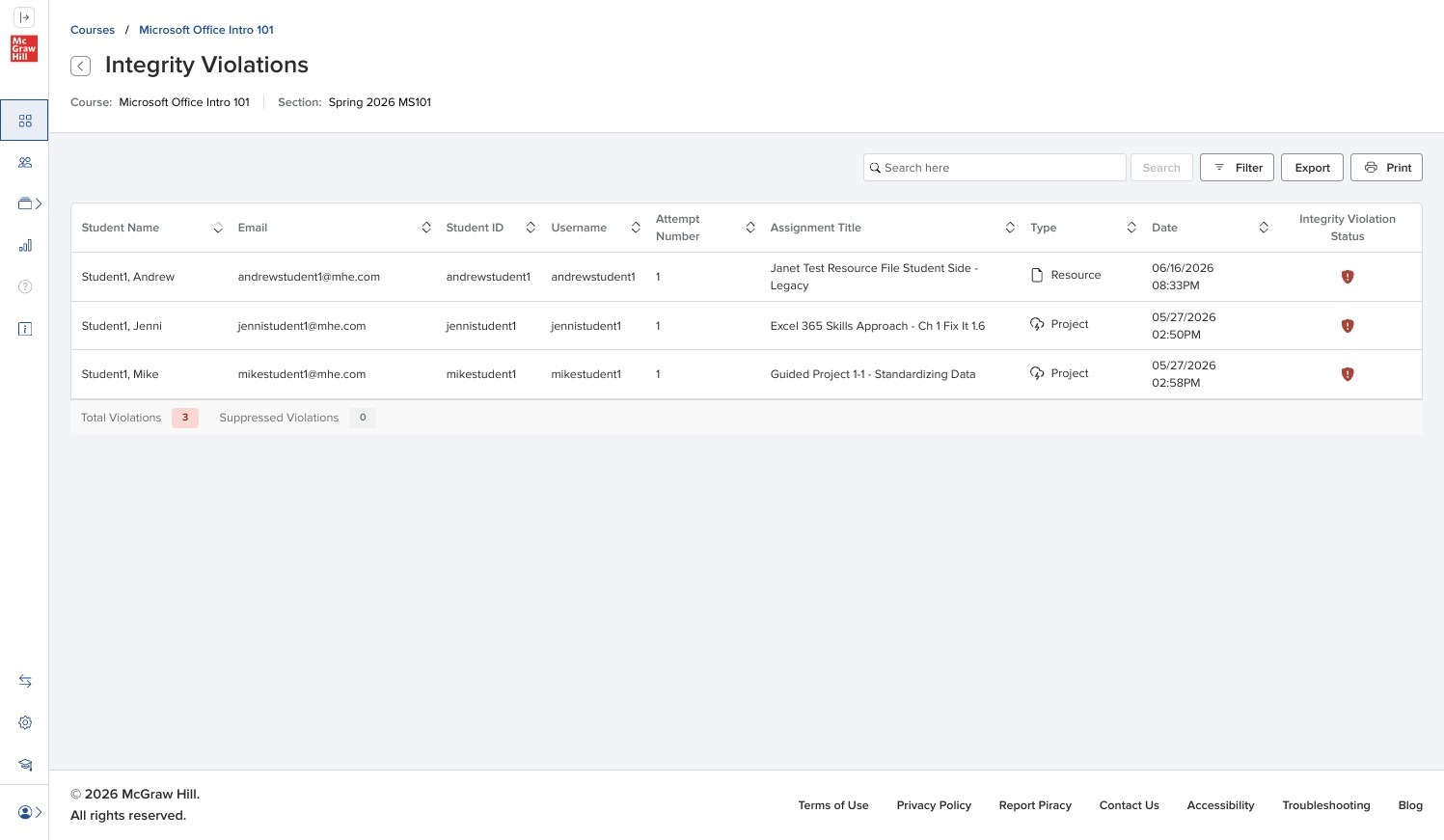Image resolution: width=1444 pixels, height=840 pixels.
Task: Click the 06/16/2026 08:33PM date cell
Action: click(x=1183, y=277)
